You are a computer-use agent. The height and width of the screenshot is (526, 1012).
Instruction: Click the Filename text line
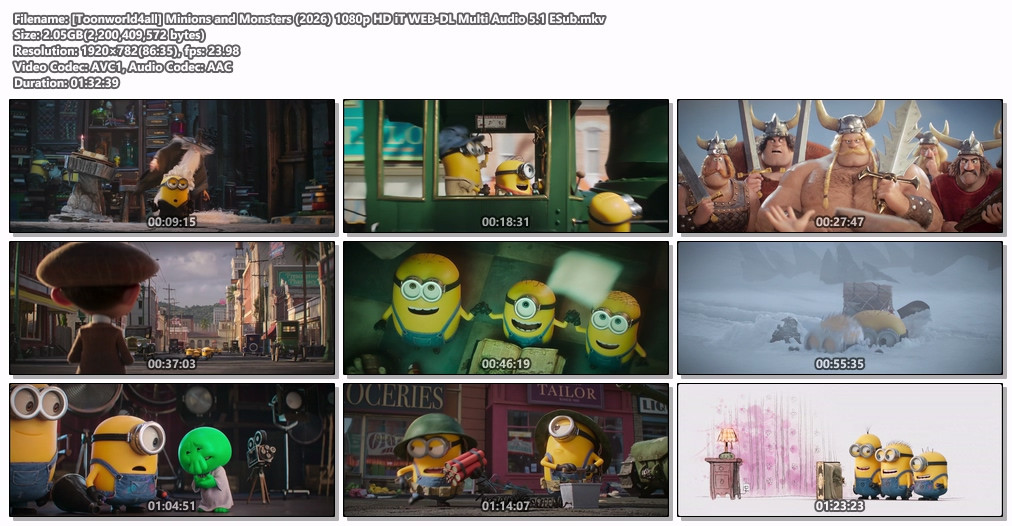click(309, 19)
